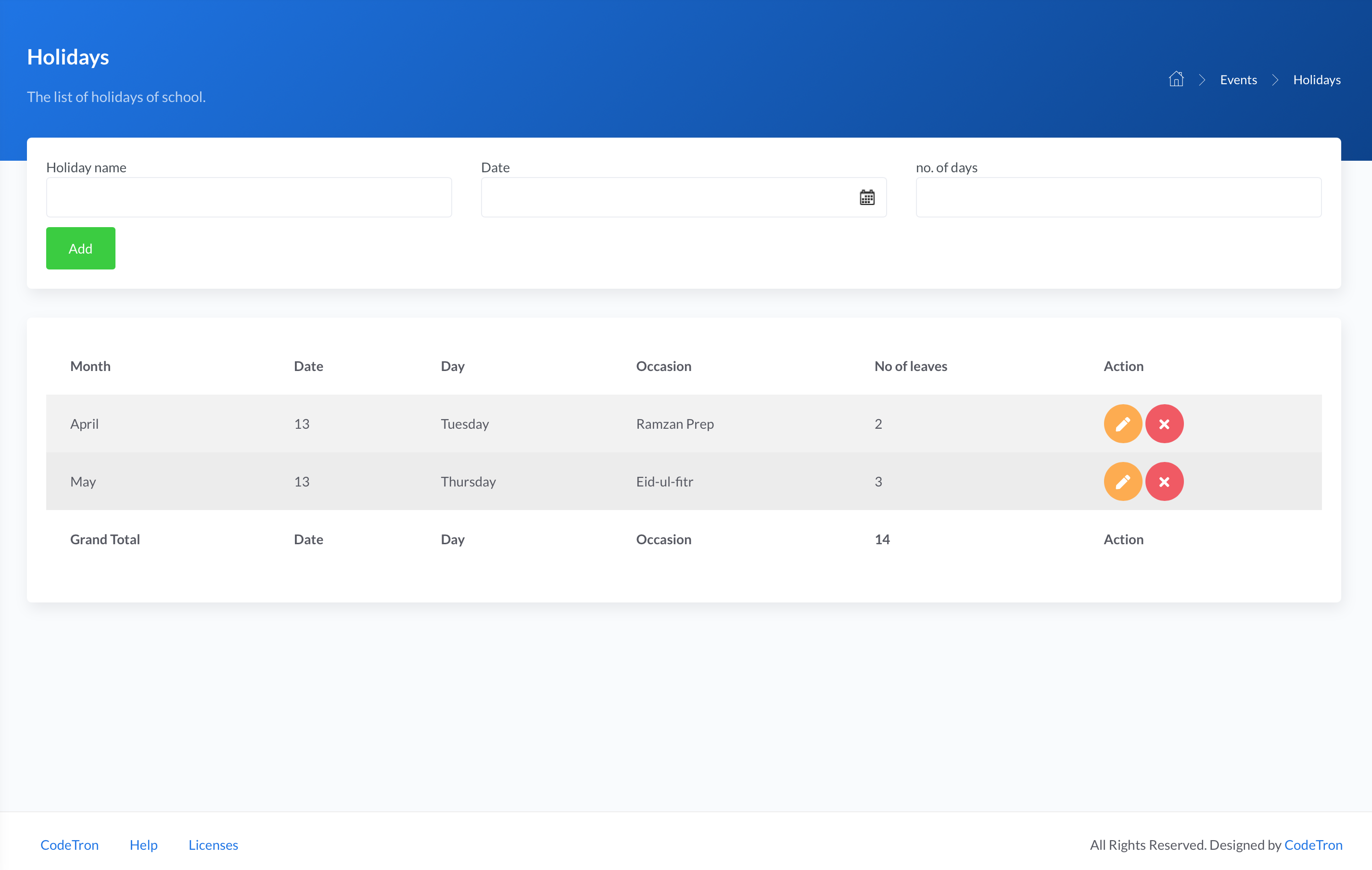Screen dimensions: 1372x870
Task: Focus the Holiday name input field
Action: pyautogui.click(x=249, y=197)
